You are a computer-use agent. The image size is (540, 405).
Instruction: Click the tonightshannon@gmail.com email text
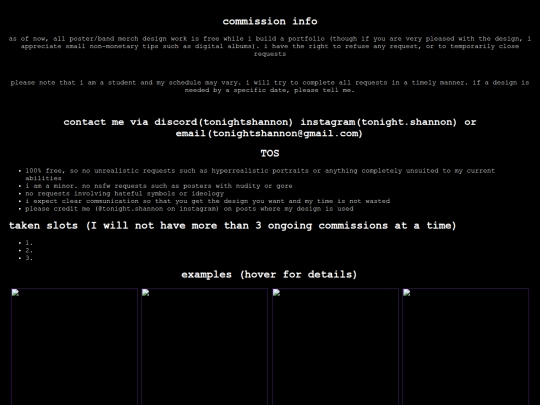click(285, 134)
